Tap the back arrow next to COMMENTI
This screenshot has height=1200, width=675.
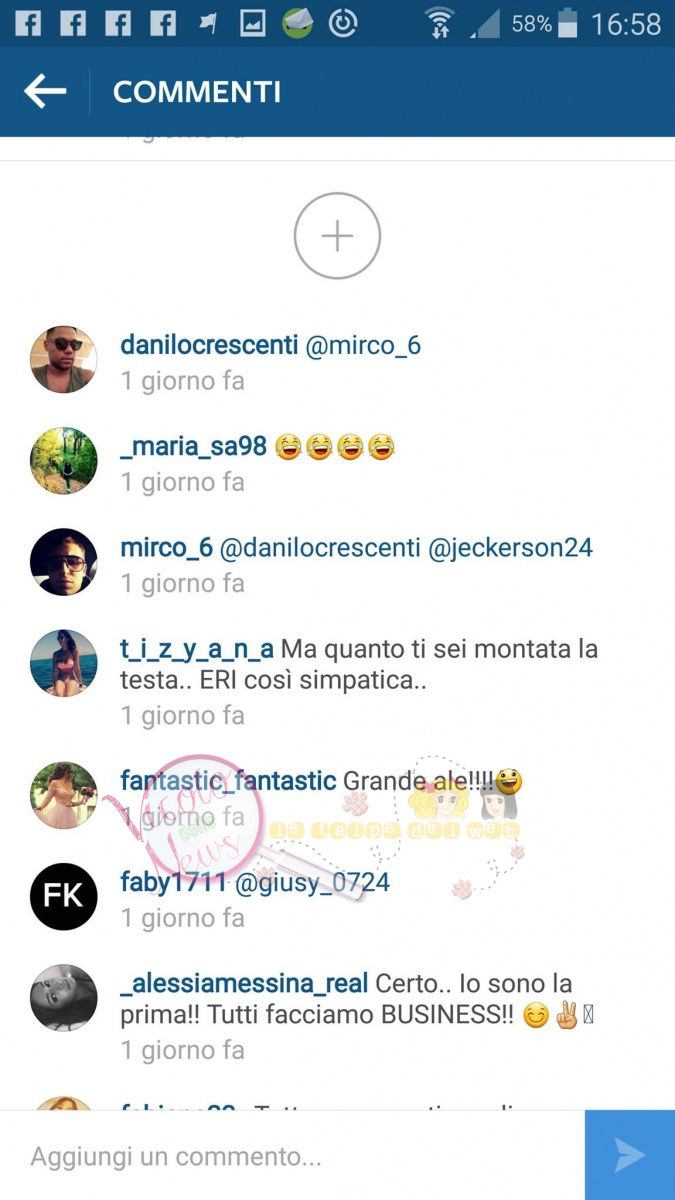tap(45, 92)
